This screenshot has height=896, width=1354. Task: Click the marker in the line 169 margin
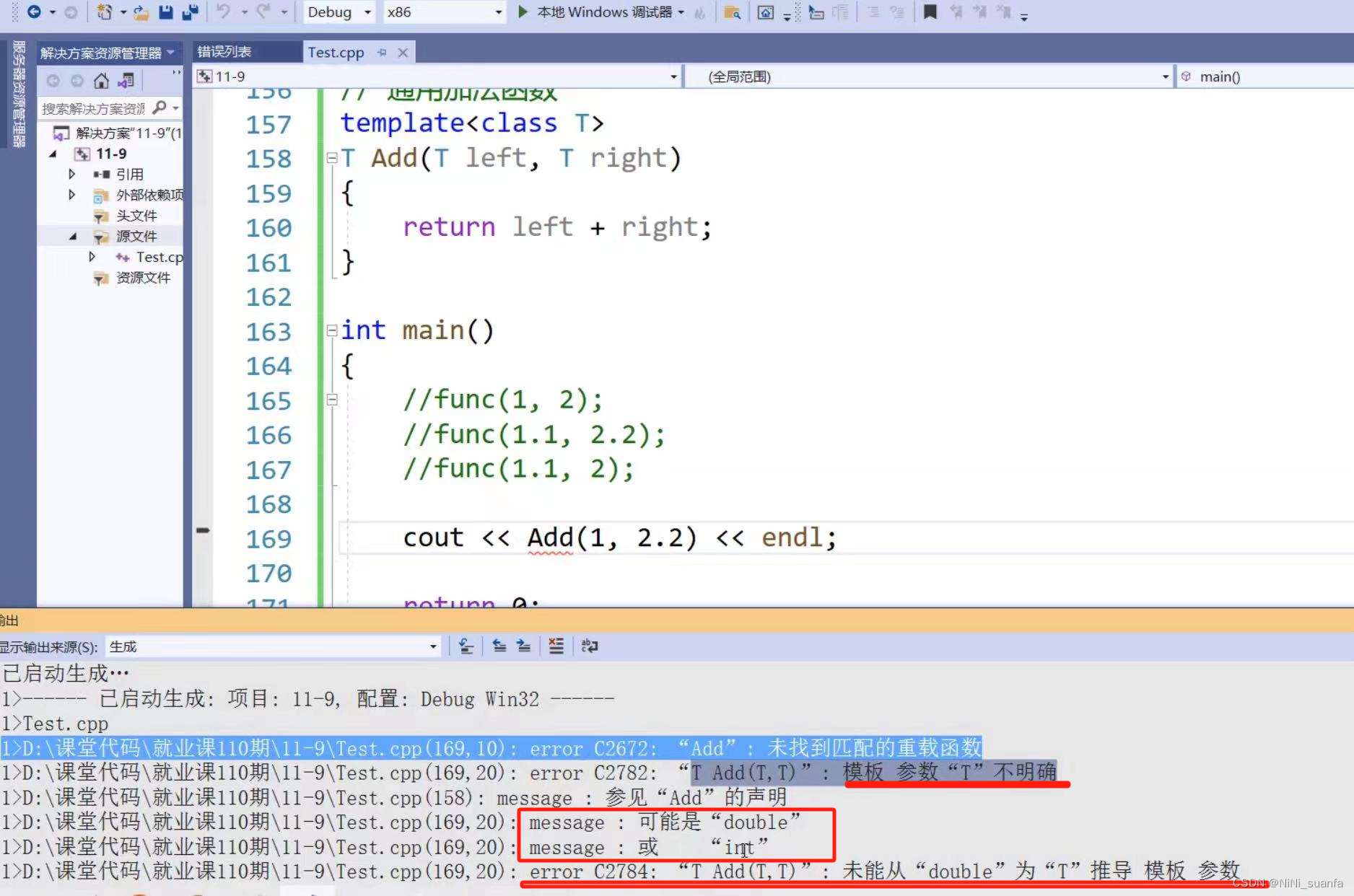[x=203, y=530]
